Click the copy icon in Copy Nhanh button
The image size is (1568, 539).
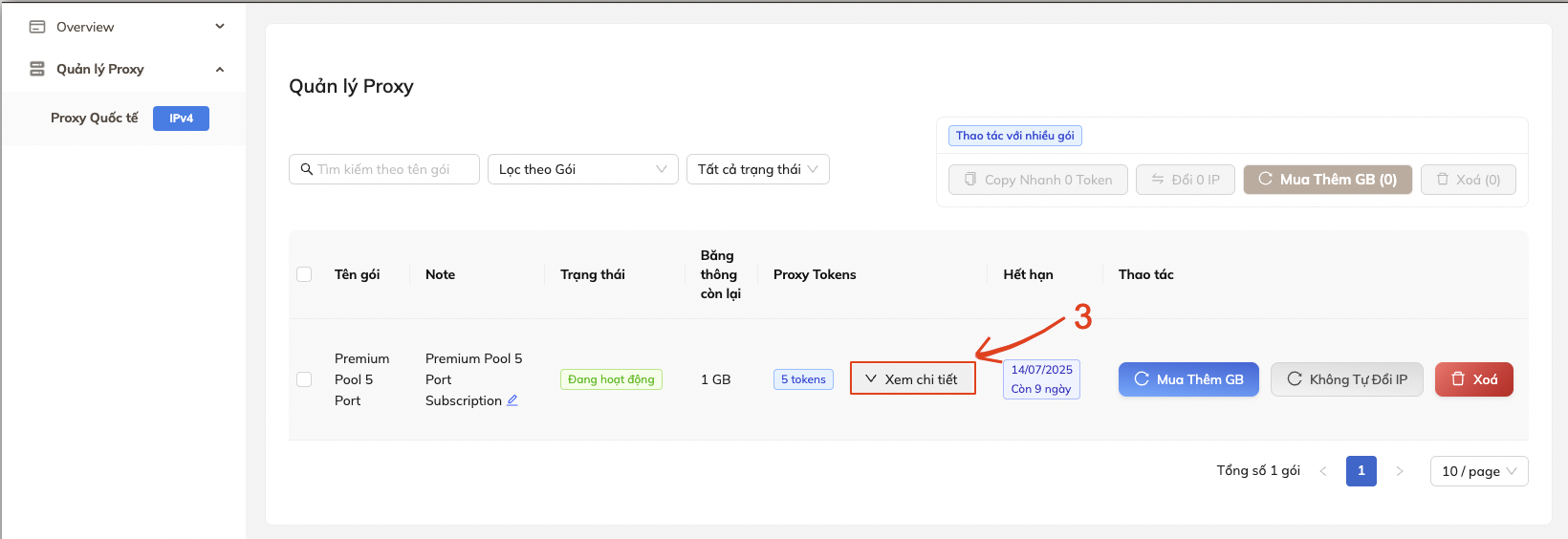970,180
